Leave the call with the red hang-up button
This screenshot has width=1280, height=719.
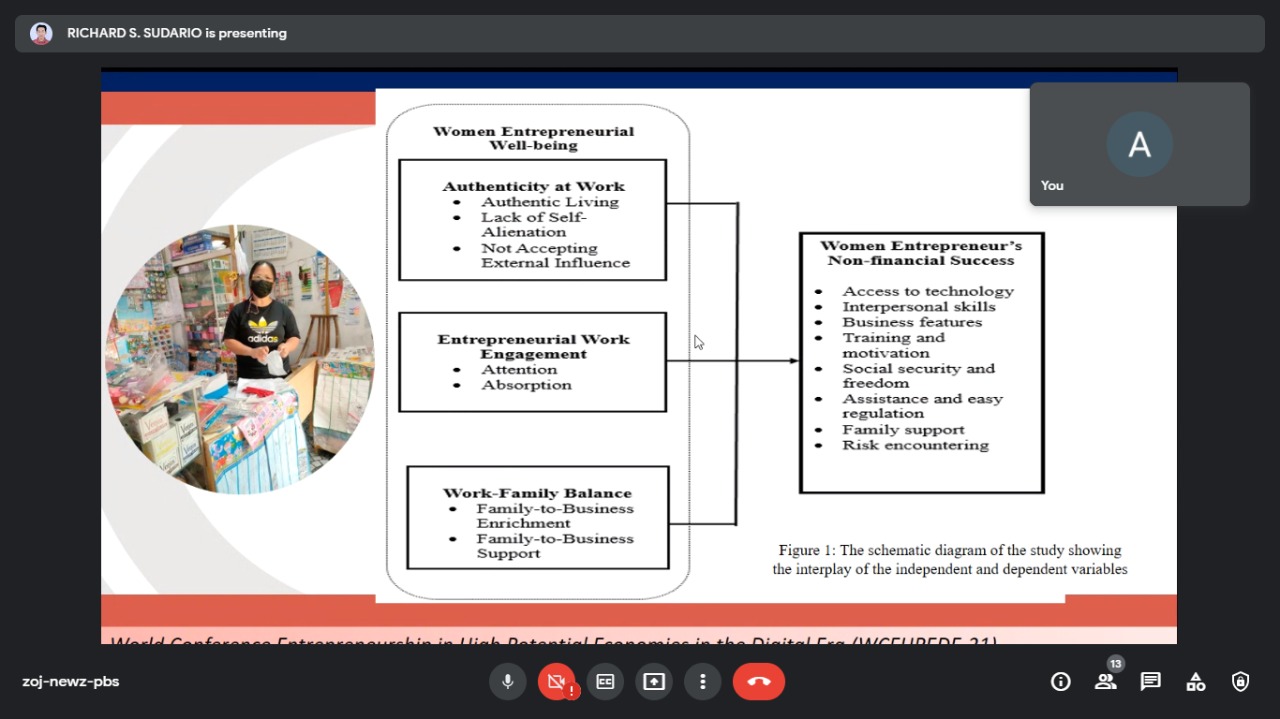pyautogui.click(x=759, y=682)
